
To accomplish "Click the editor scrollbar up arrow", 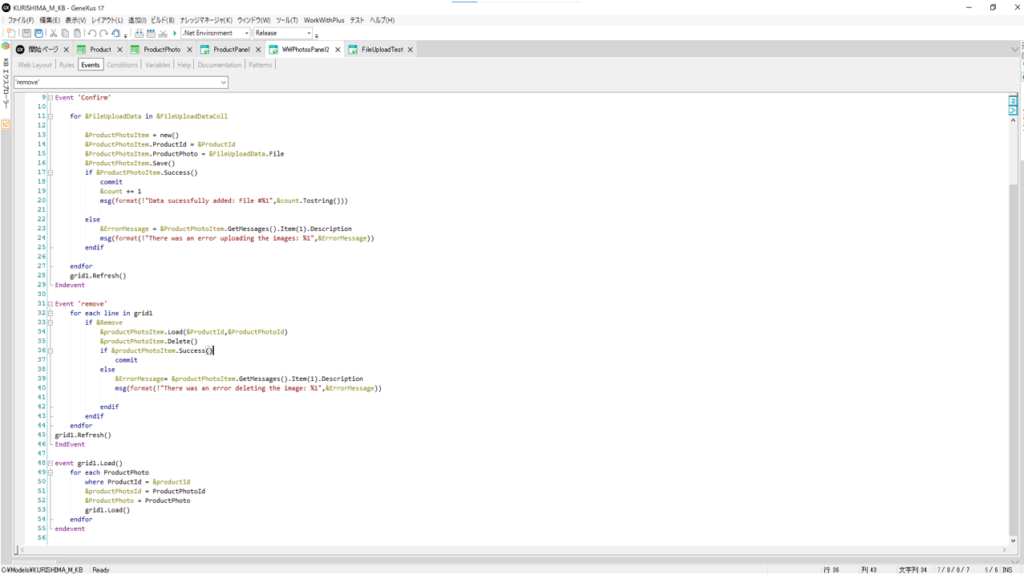I will (1013, 121).
